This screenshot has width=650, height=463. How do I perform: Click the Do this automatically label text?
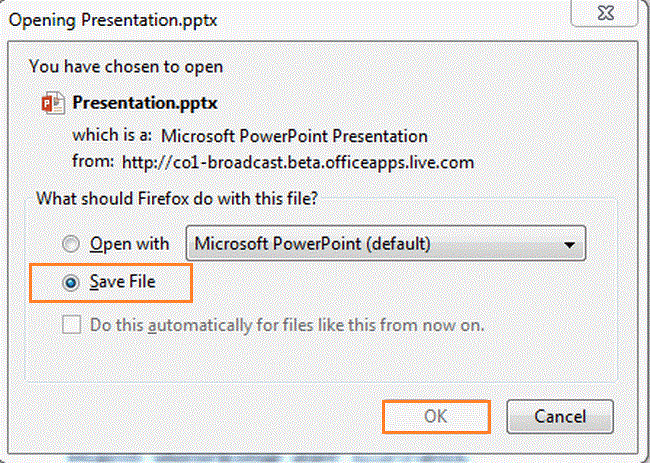(x=287, y=325)
